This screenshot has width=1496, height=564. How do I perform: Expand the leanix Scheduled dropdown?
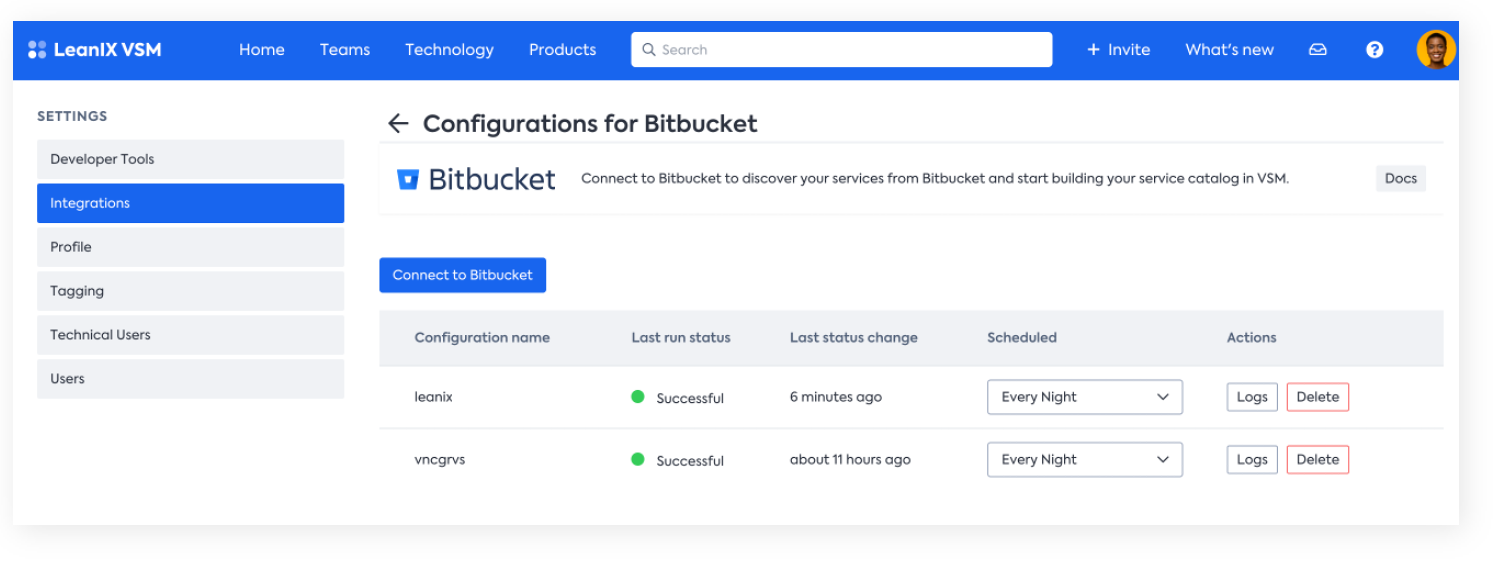tap(1085, 397)
